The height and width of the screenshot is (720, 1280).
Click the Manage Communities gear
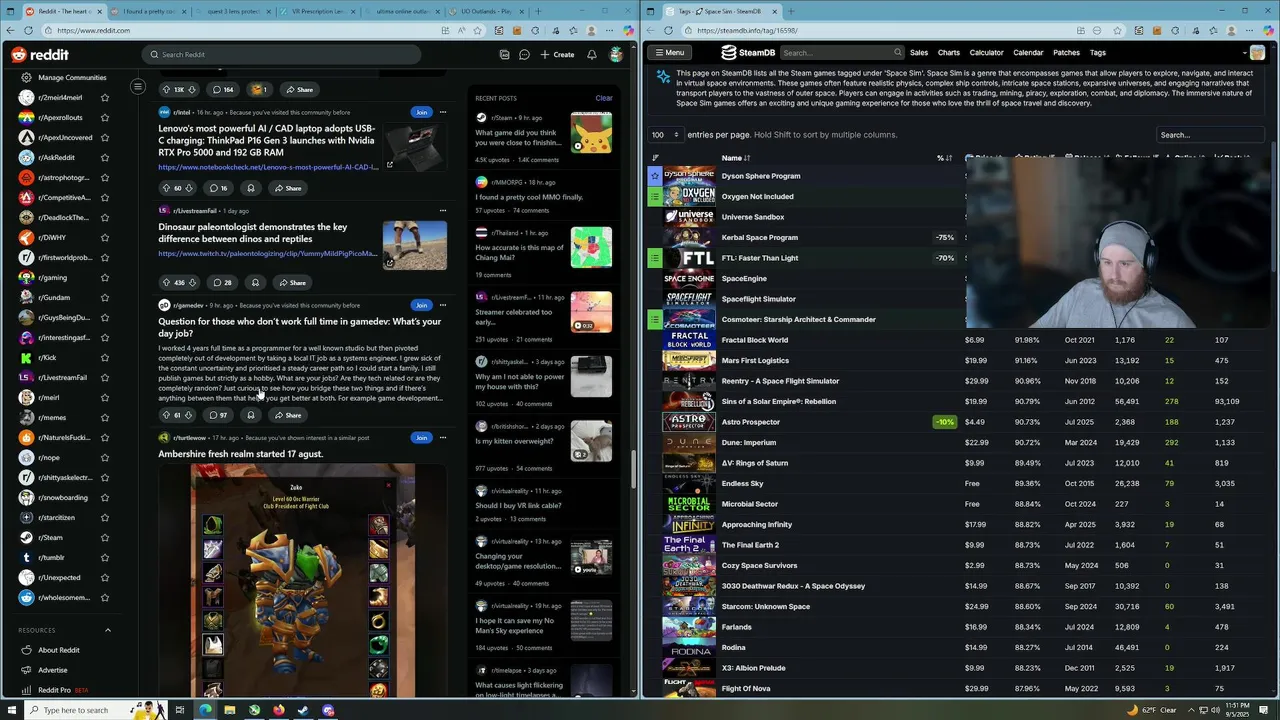pyautogui.click(x=26, y=77)
